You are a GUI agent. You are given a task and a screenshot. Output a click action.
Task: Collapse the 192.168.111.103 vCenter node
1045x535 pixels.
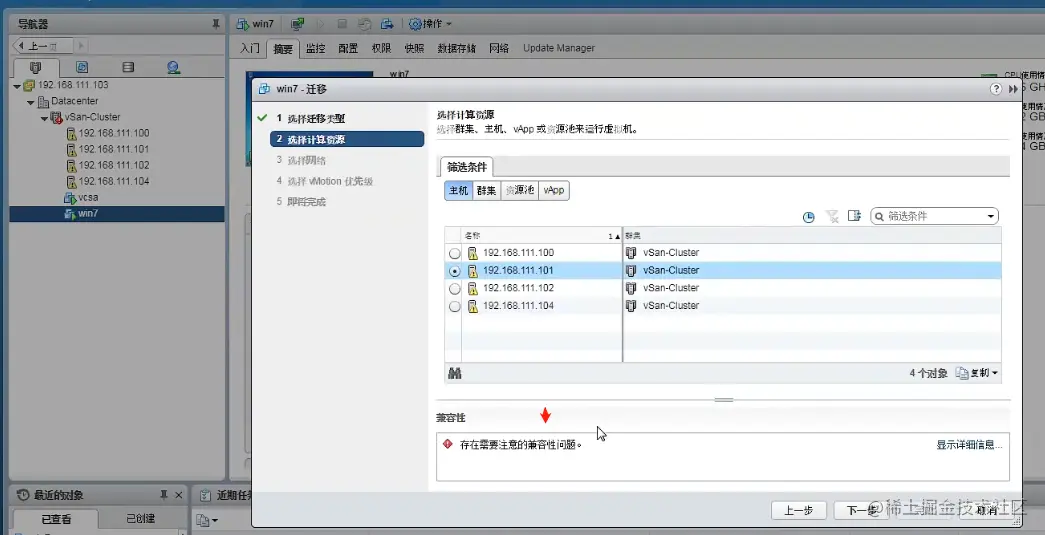tap(17, 86)
